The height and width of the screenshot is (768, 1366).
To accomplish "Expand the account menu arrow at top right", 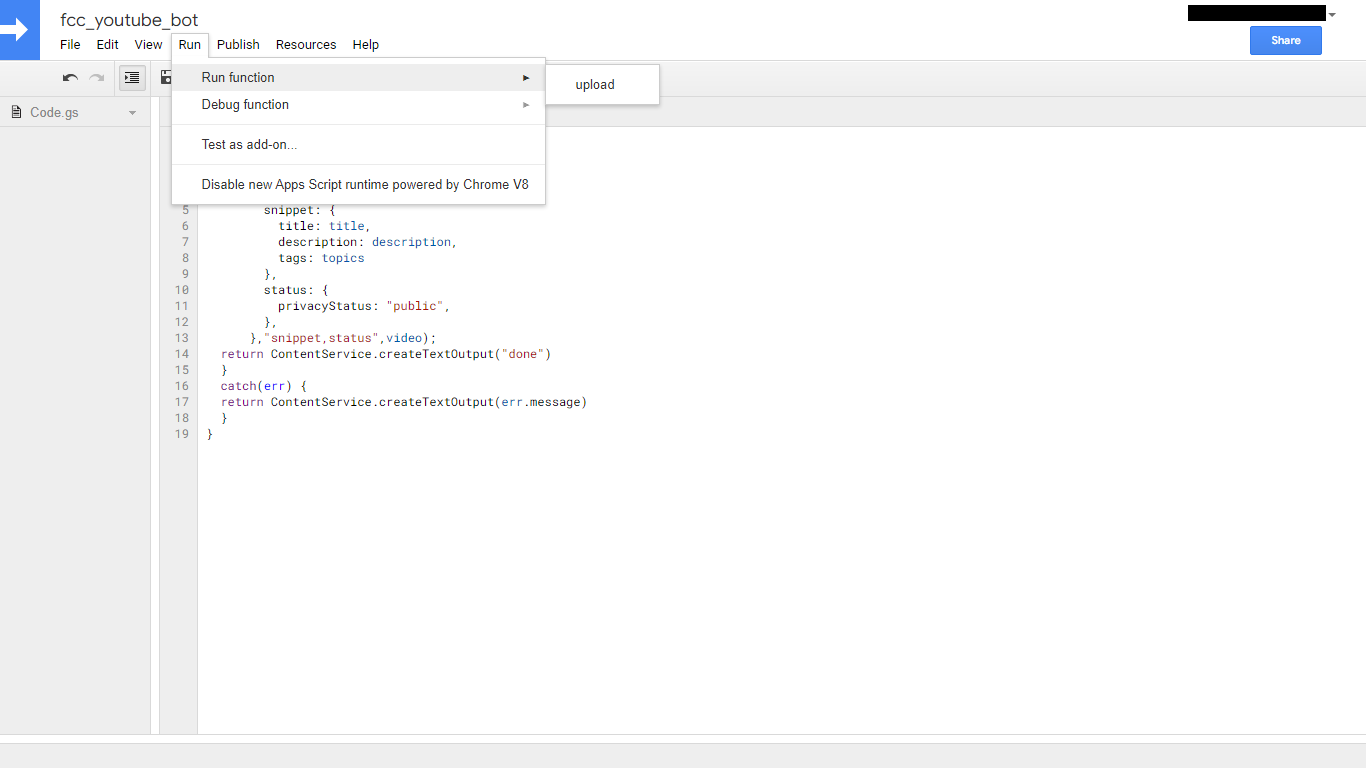I will coord(1332,14).
